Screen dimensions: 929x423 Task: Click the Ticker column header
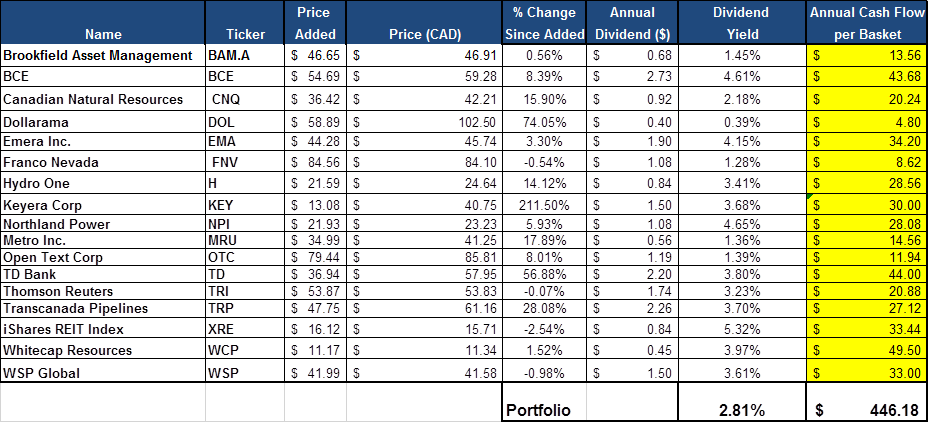click(245, 23)
